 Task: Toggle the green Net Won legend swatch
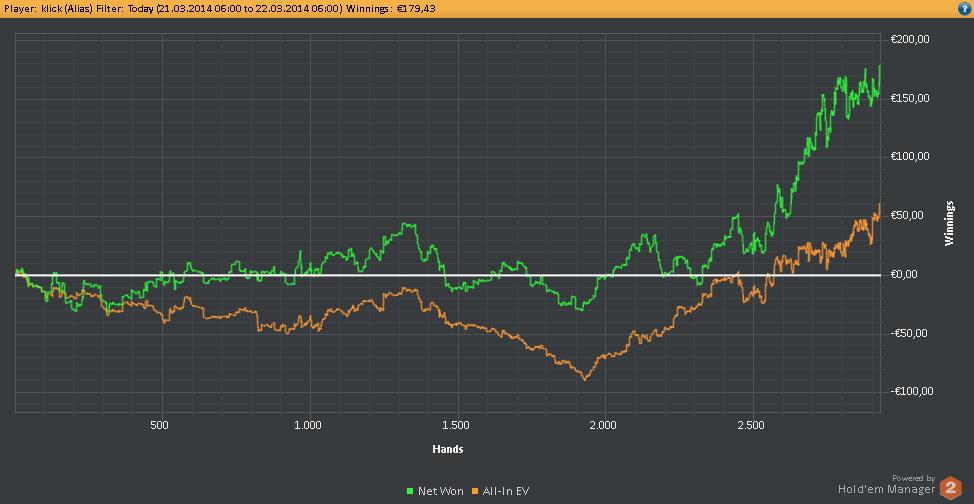coord(410,491)
